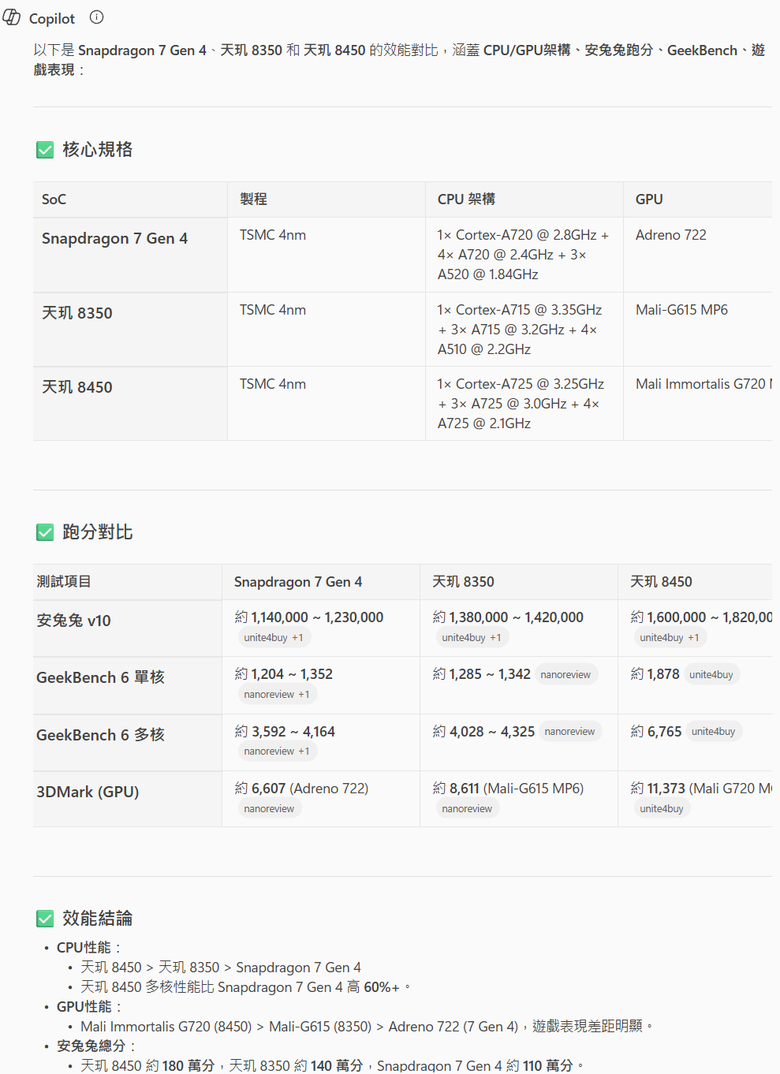Click the GeekBench 6 多核 row label
The width and height of the screenshot is (780, 1074).
pos(101,735)
